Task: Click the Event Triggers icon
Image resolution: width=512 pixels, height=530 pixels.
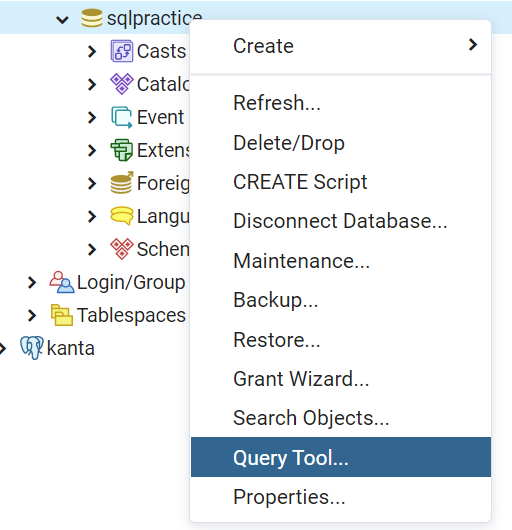Action: [122, 117]
